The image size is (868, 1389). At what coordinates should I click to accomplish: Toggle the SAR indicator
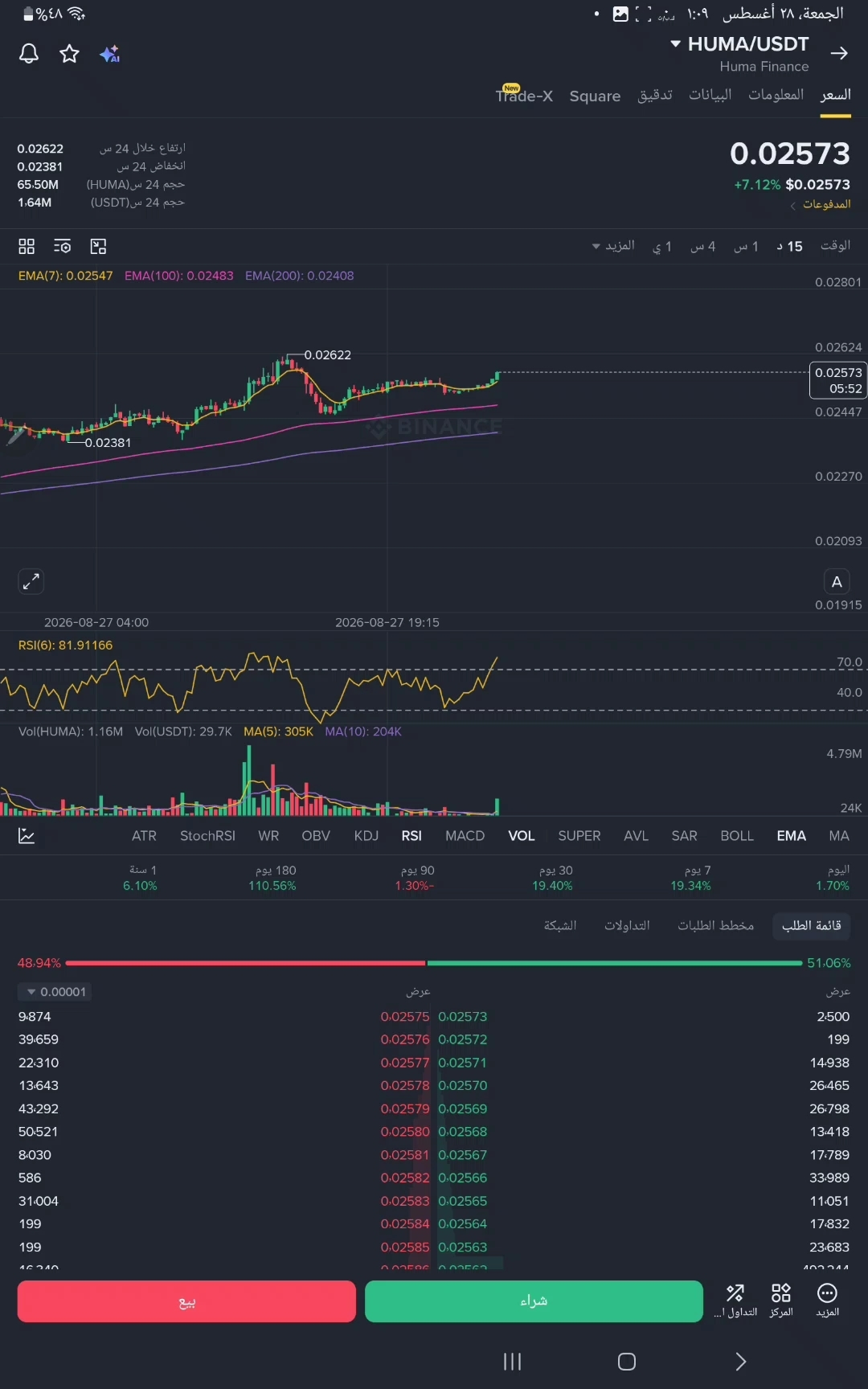coord(685,836)
